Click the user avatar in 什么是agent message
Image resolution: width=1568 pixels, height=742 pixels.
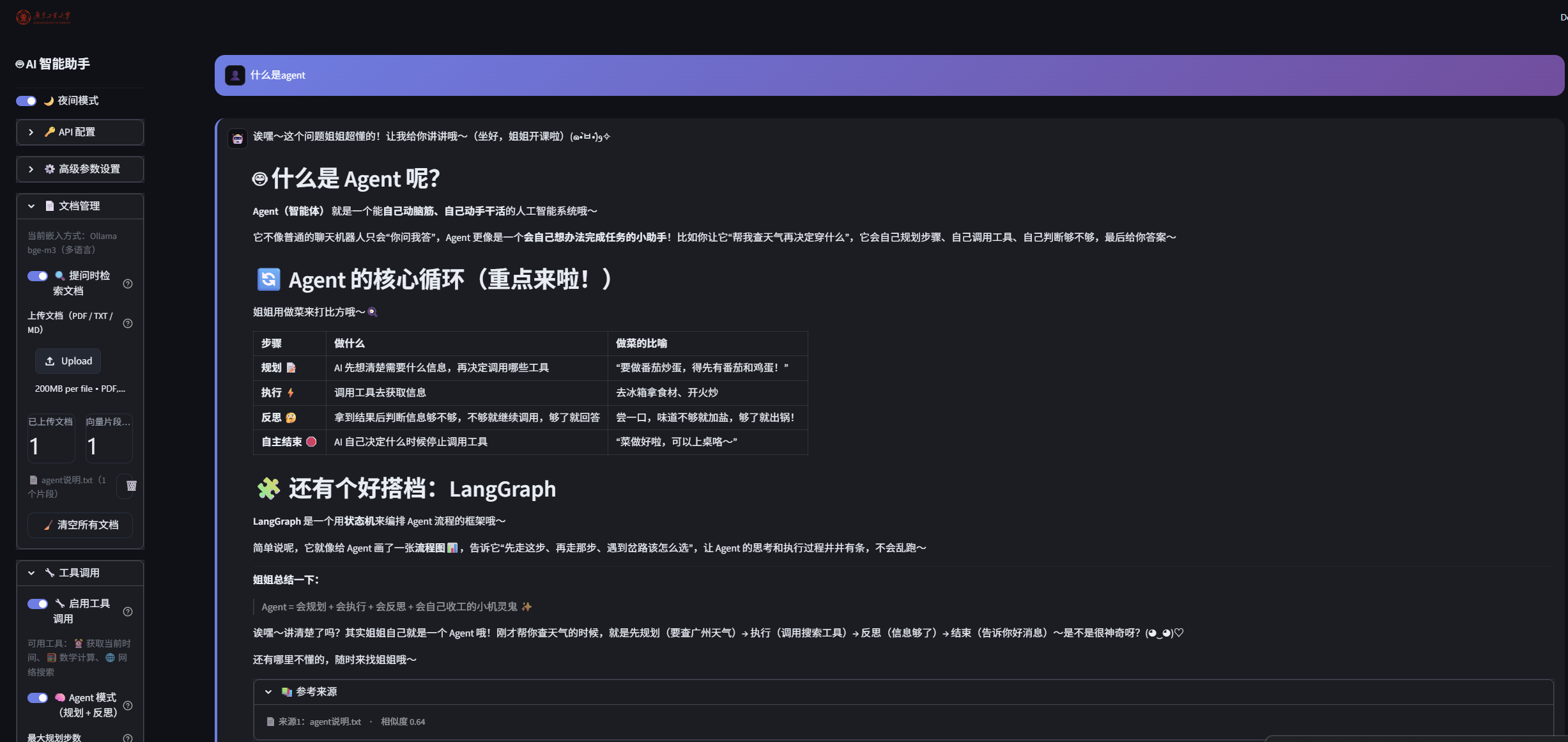coord(235,75)
